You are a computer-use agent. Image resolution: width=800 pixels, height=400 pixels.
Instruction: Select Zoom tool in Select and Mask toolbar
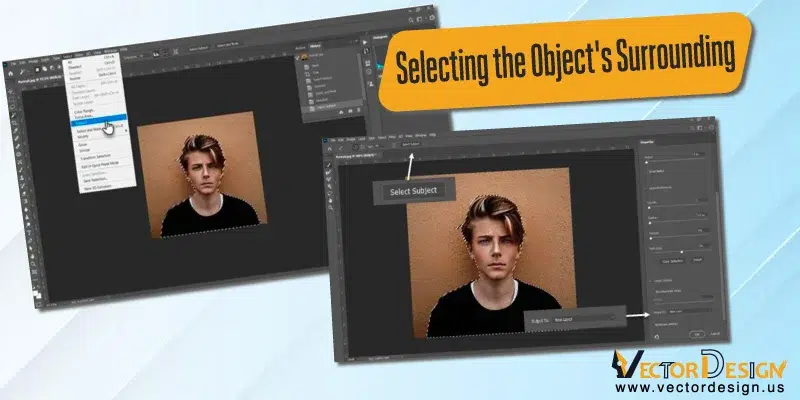click(x=331, y=207)
